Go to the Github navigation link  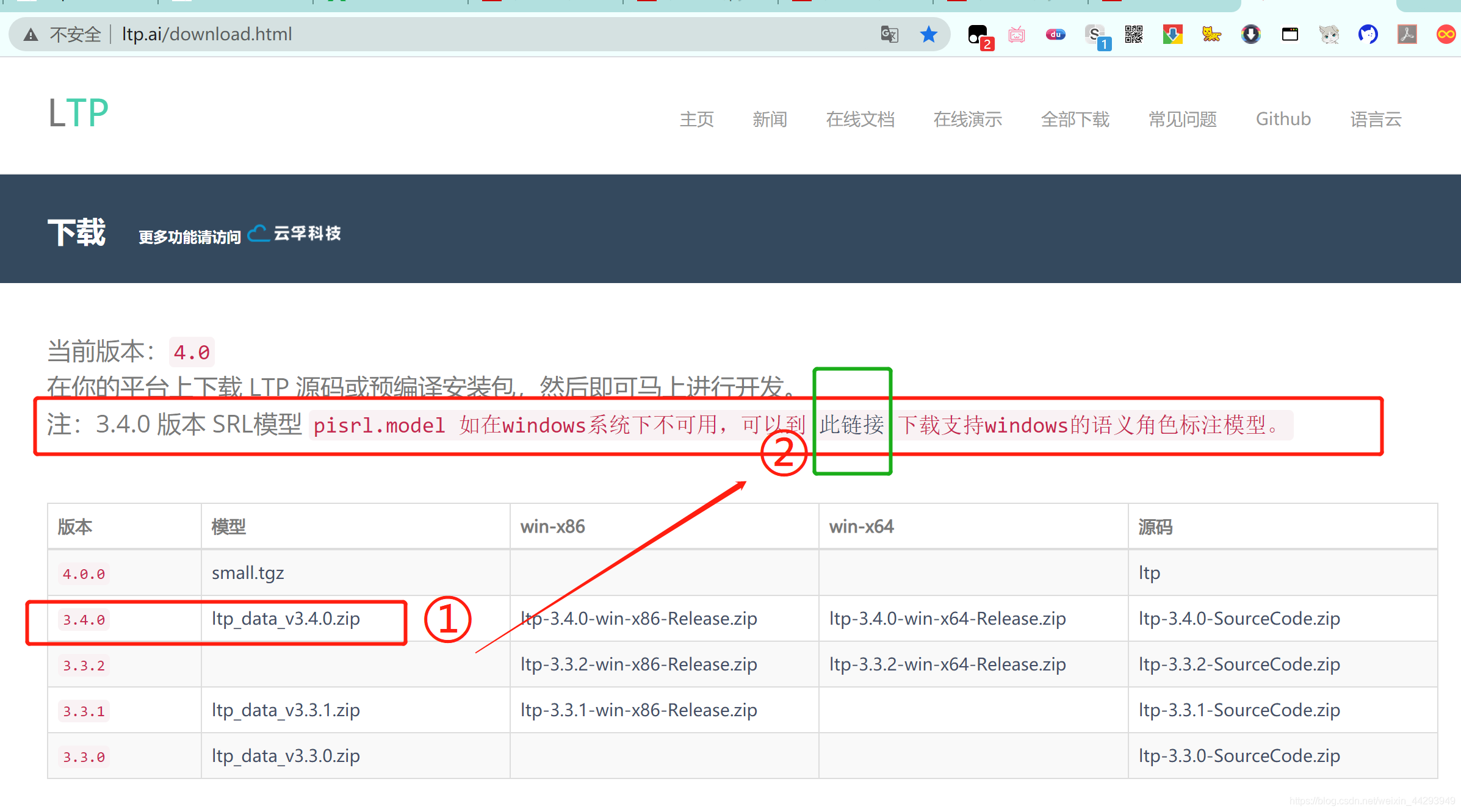(x=1283, y=119)
